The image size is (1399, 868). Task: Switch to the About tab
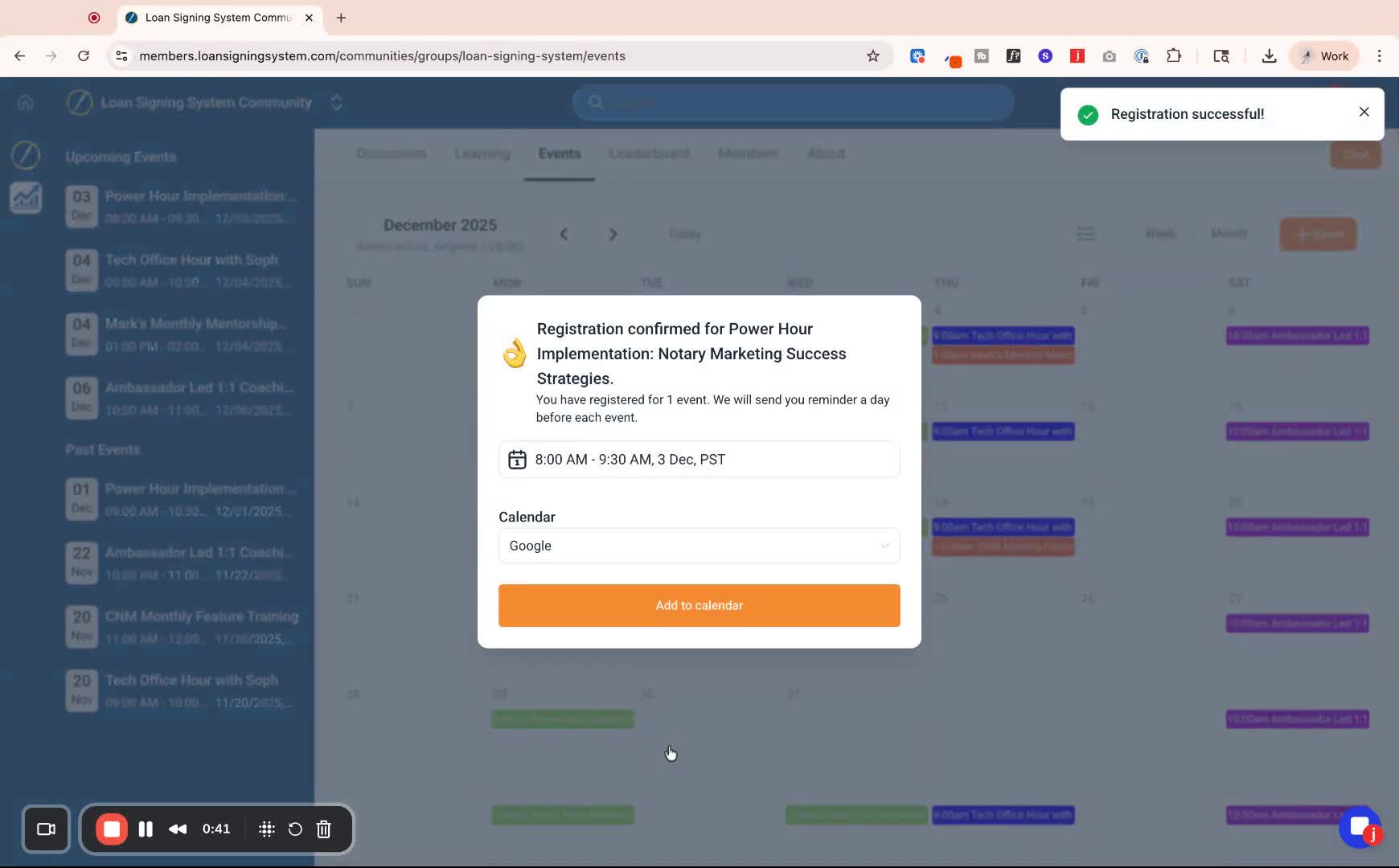tap(826, 154)
